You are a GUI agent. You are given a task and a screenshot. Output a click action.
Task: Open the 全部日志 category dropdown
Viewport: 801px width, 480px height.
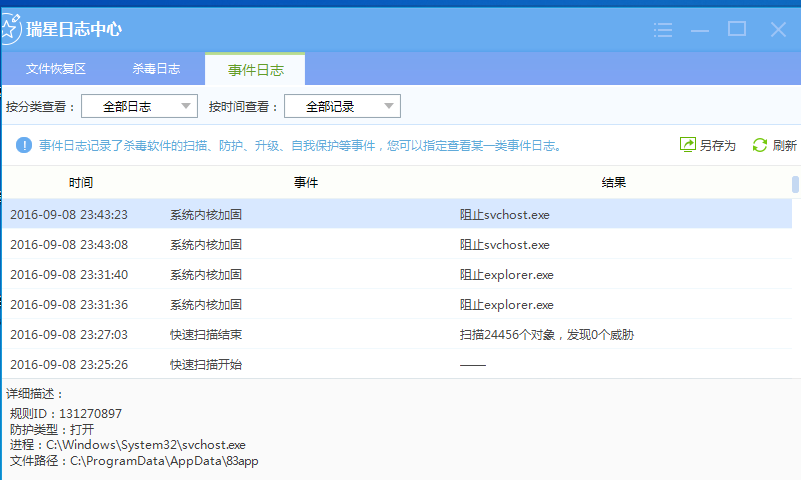point(139,106)
